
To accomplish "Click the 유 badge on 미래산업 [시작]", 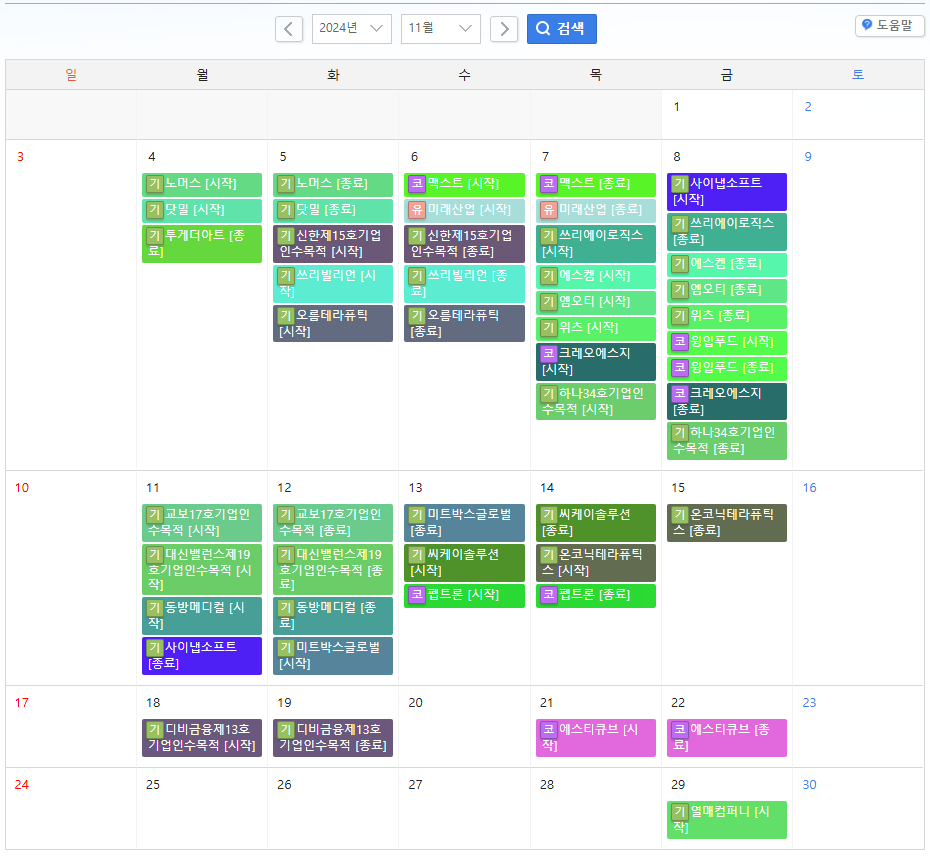I will click(418, 209).
